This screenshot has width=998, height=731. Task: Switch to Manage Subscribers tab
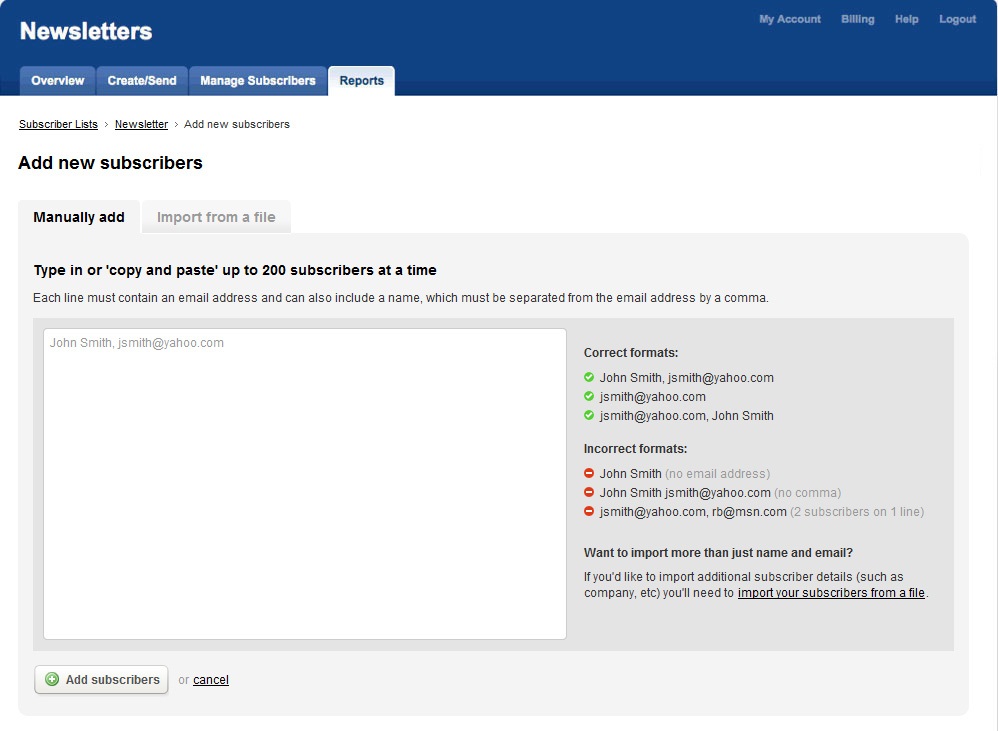[258, 81]
